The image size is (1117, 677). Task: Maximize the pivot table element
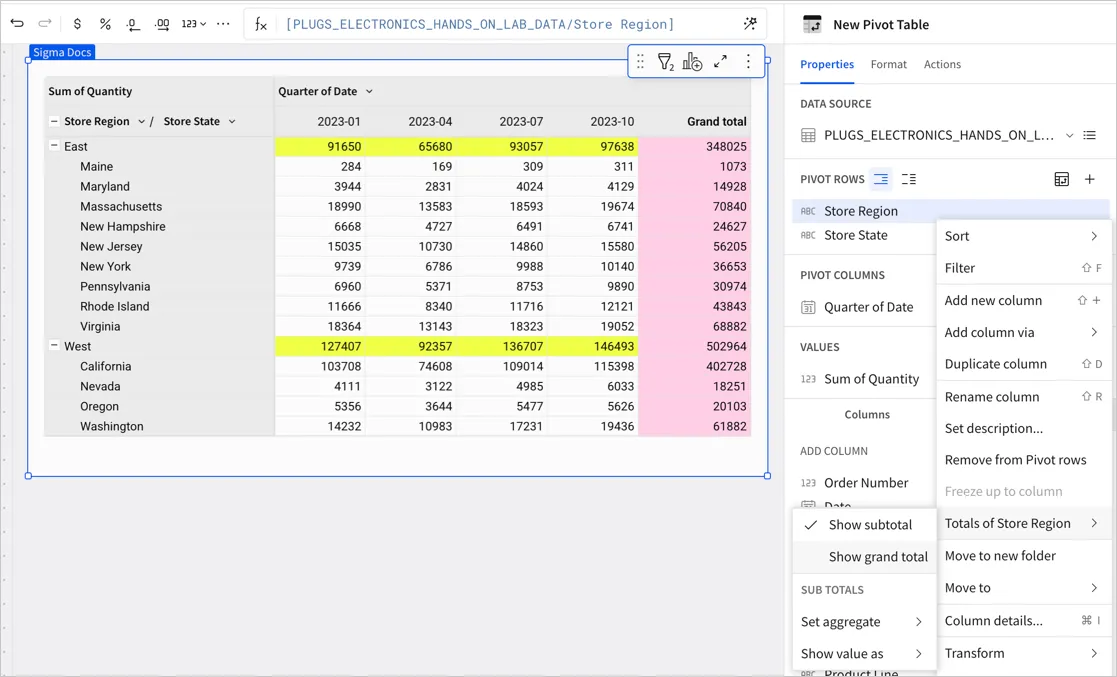tap(720, 61)
